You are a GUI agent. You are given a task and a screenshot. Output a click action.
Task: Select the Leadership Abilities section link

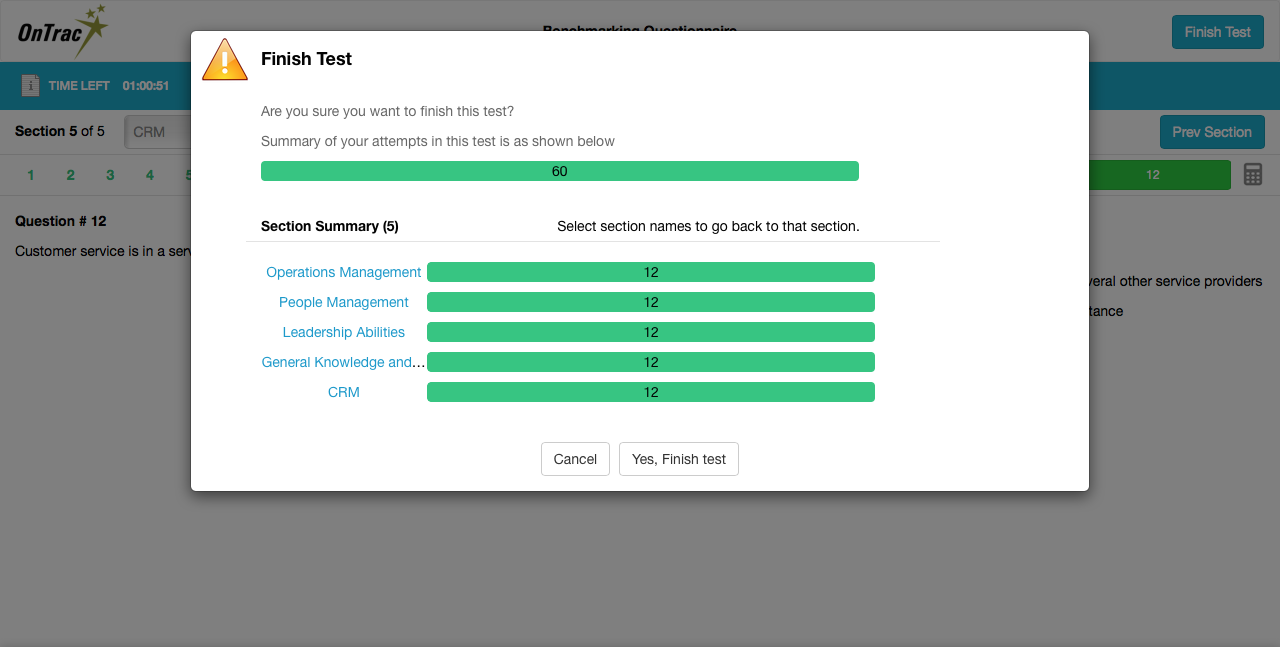[x=343, y=332]
